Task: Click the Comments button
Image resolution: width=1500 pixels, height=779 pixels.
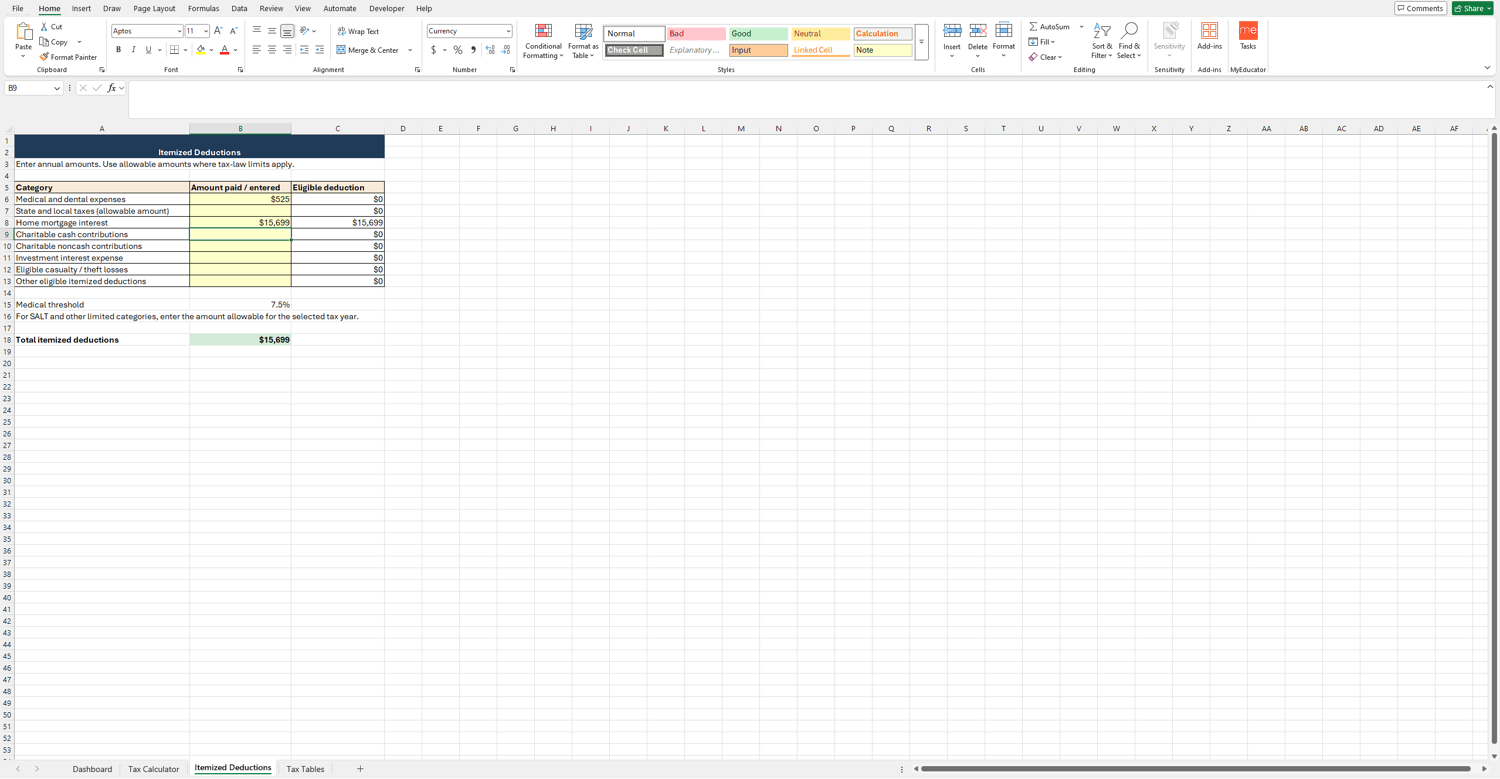Action: [1420, 8]
